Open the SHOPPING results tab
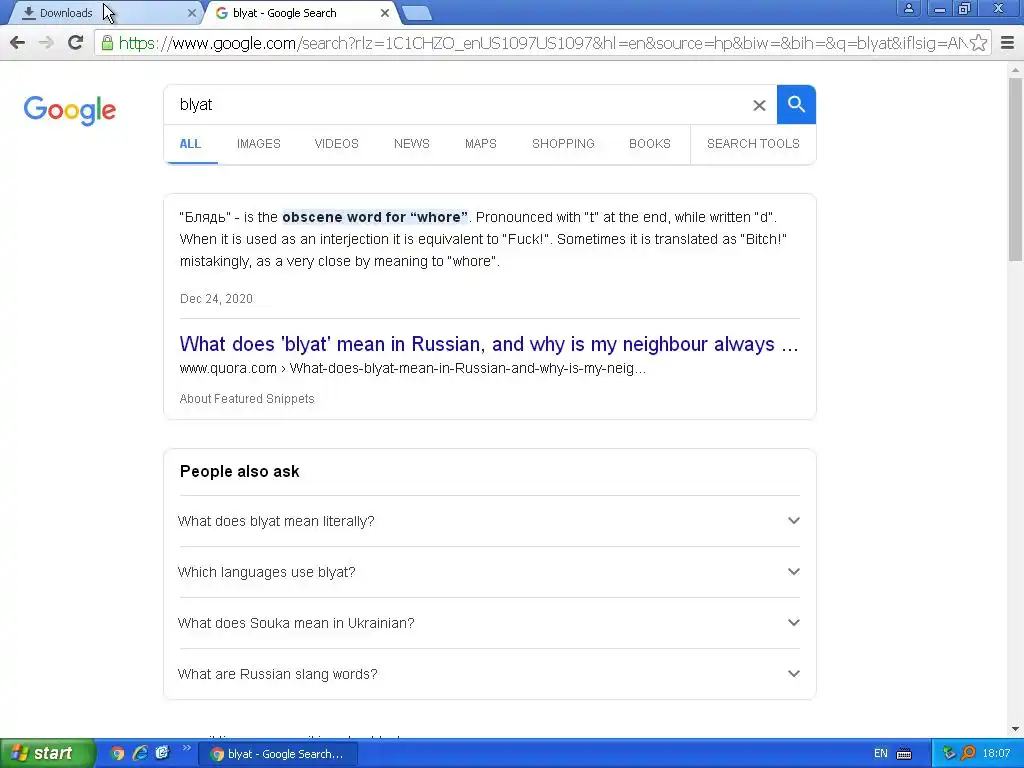Screen dimensions: 1024x768 tap(563, 144)
